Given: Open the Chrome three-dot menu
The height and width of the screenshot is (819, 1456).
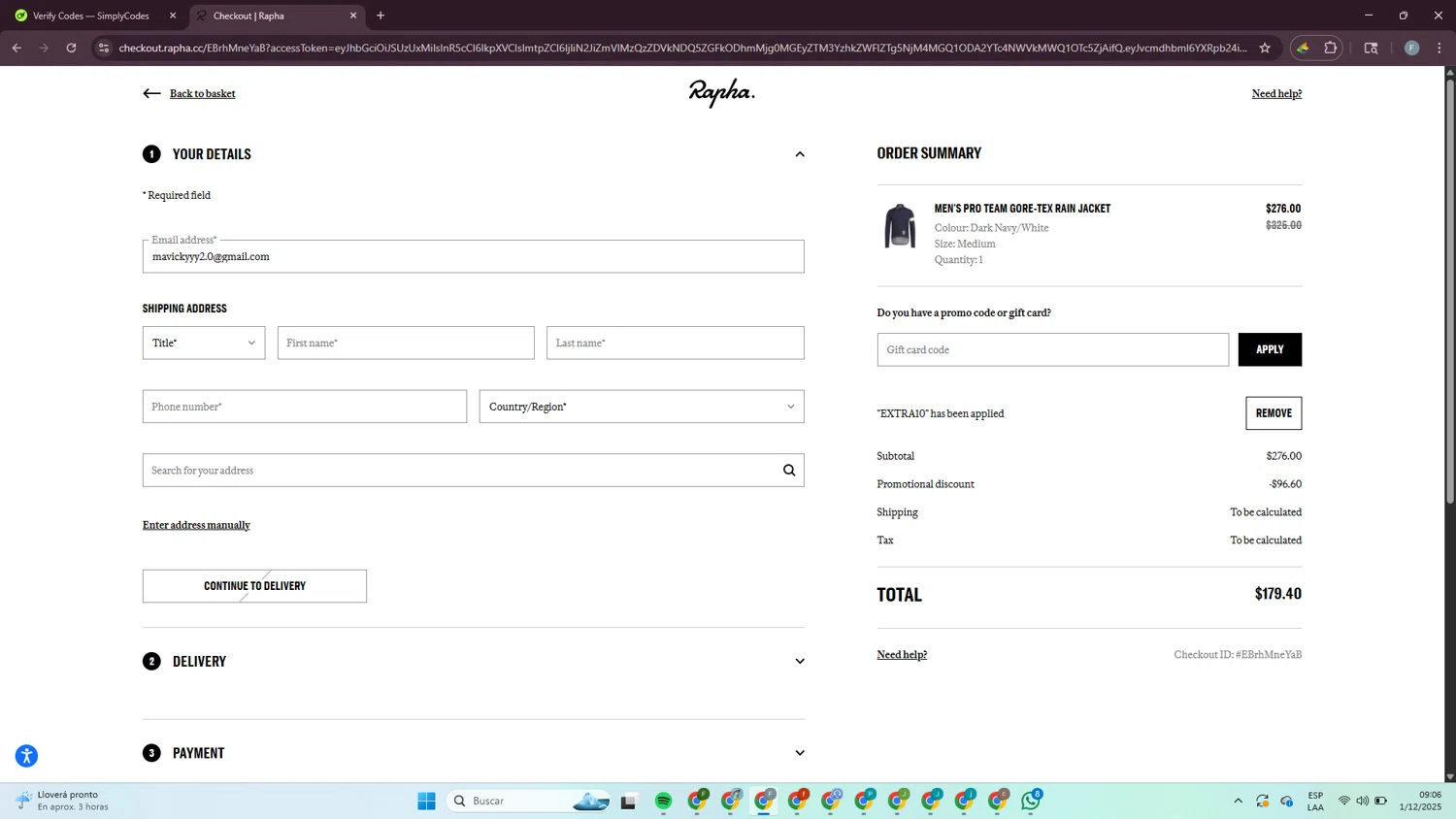Looking at the screenshot, I should click(1439, 48).
